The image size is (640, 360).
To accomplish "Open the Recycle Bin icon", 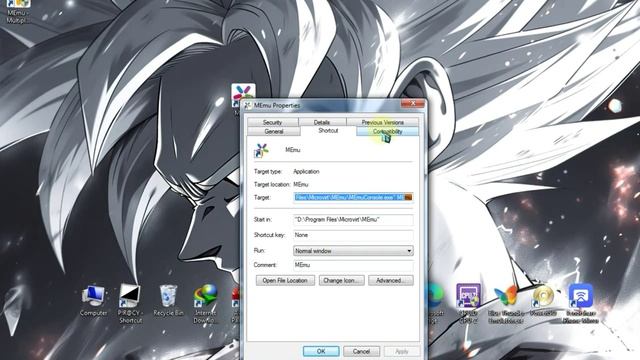I will 168,301.
